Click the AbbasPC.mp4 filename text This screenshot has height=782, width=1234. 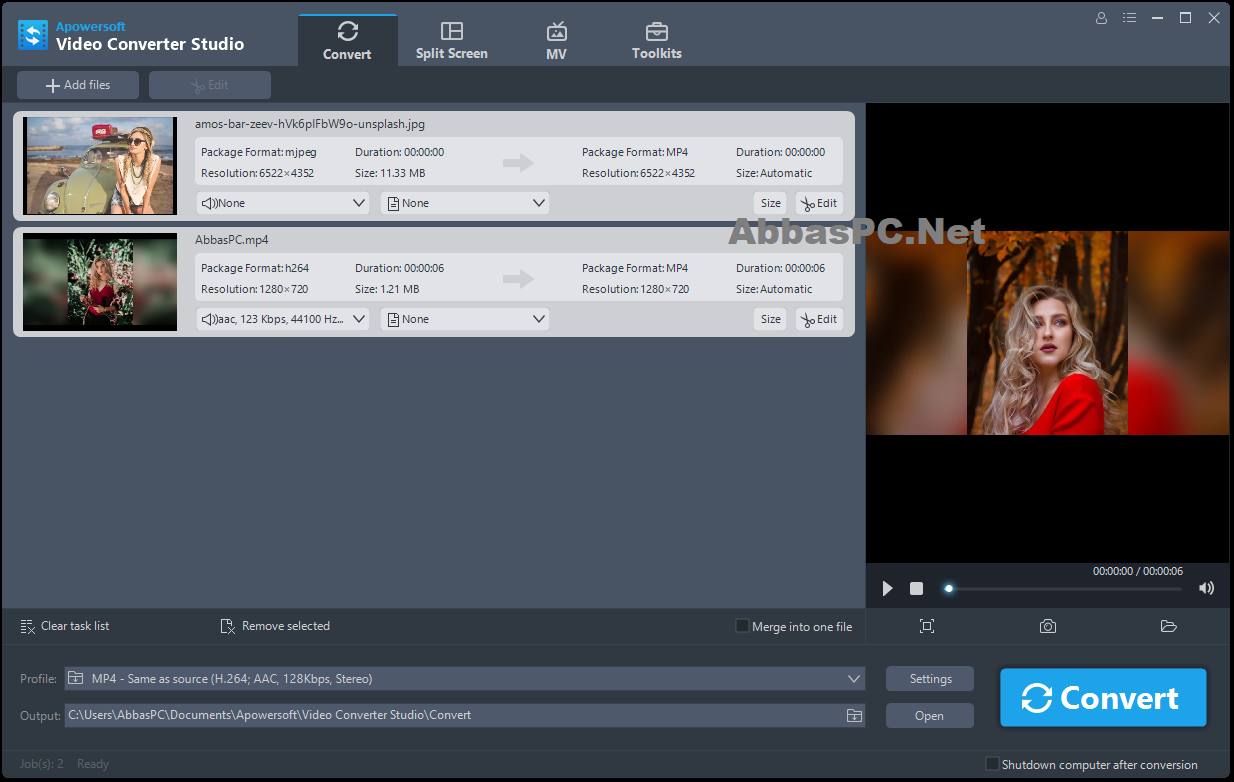point(232,240)
